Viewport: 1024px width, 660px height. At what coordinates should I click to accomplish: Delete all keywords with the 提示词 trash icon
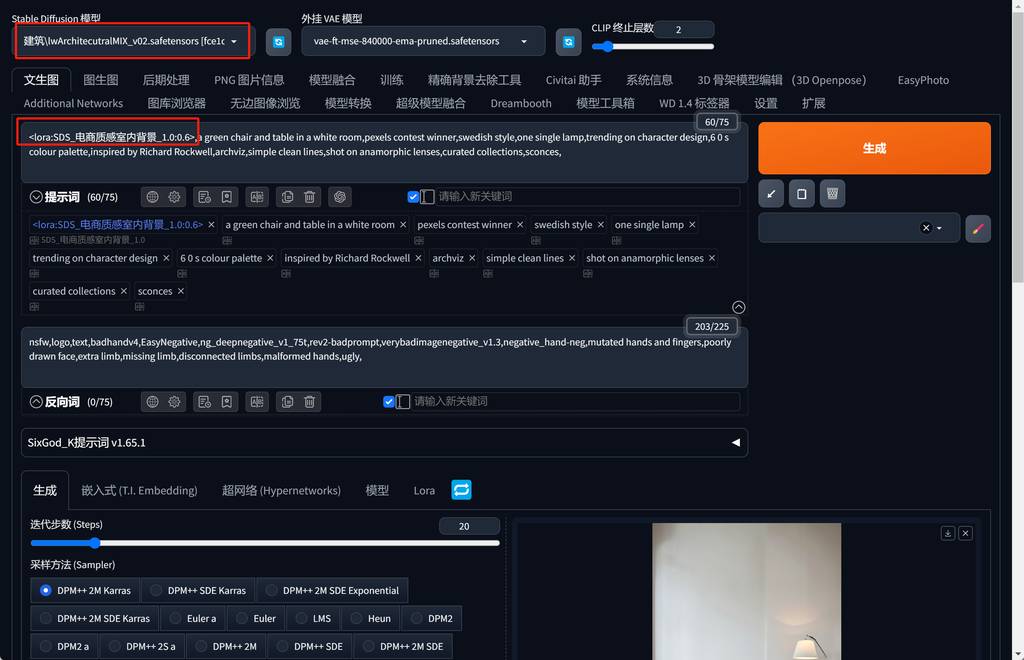(310, 197)
